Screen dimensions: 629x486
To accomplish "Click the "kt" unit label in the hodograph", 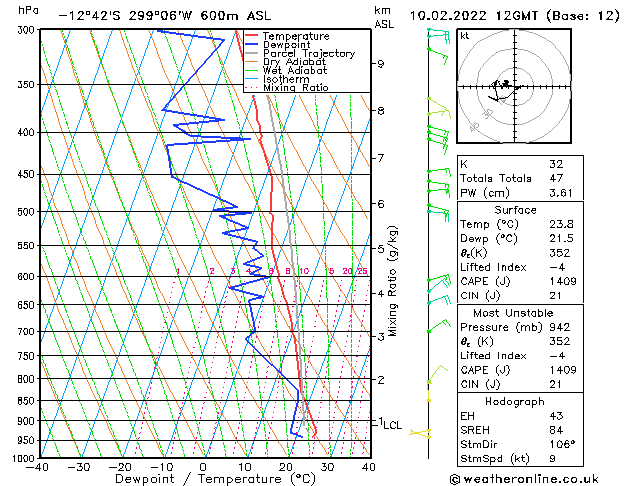I will click(x=465, y=36).
